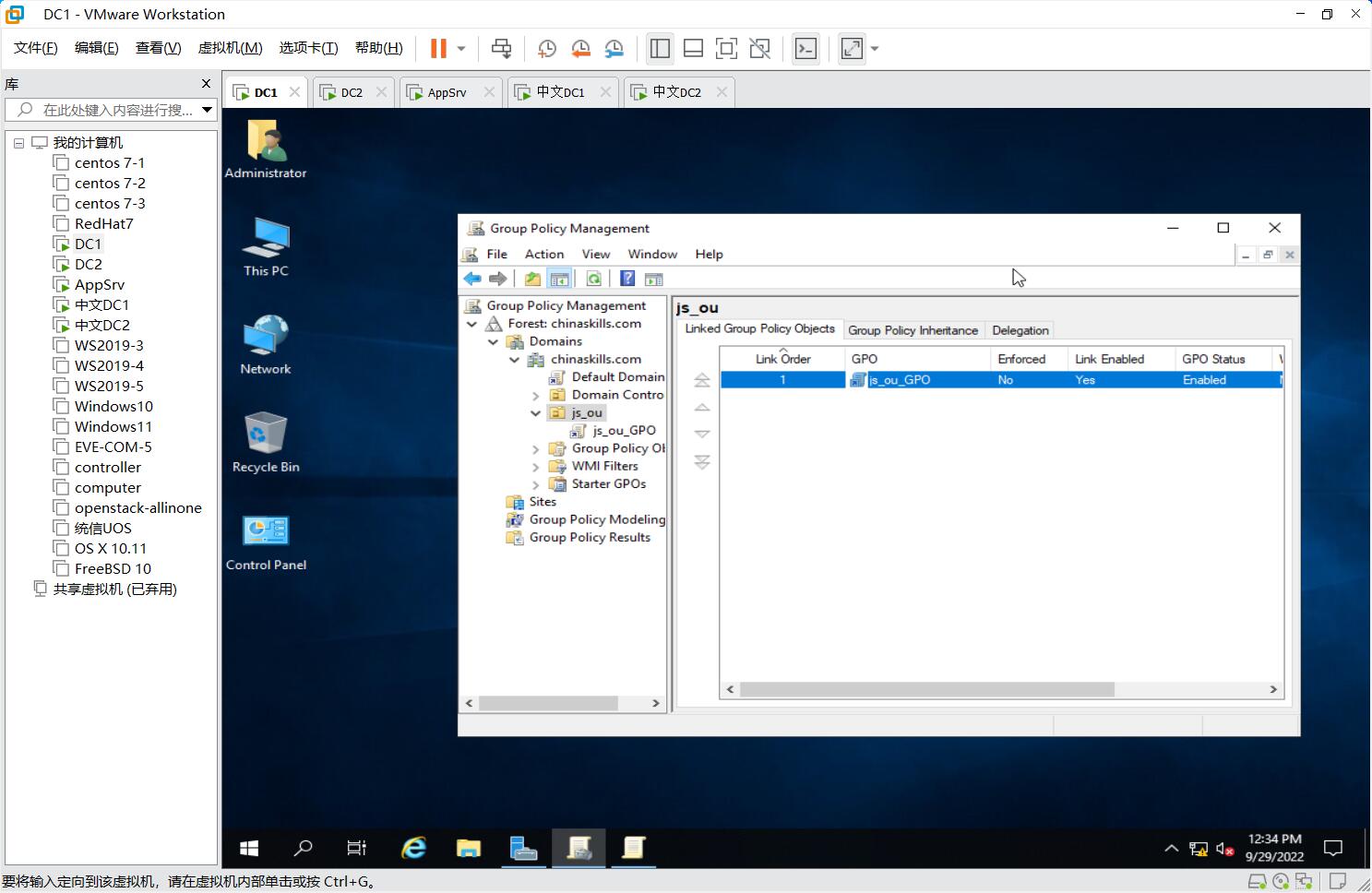
Task: Select Default Domain Policy in tree
Action: (607, 376)
